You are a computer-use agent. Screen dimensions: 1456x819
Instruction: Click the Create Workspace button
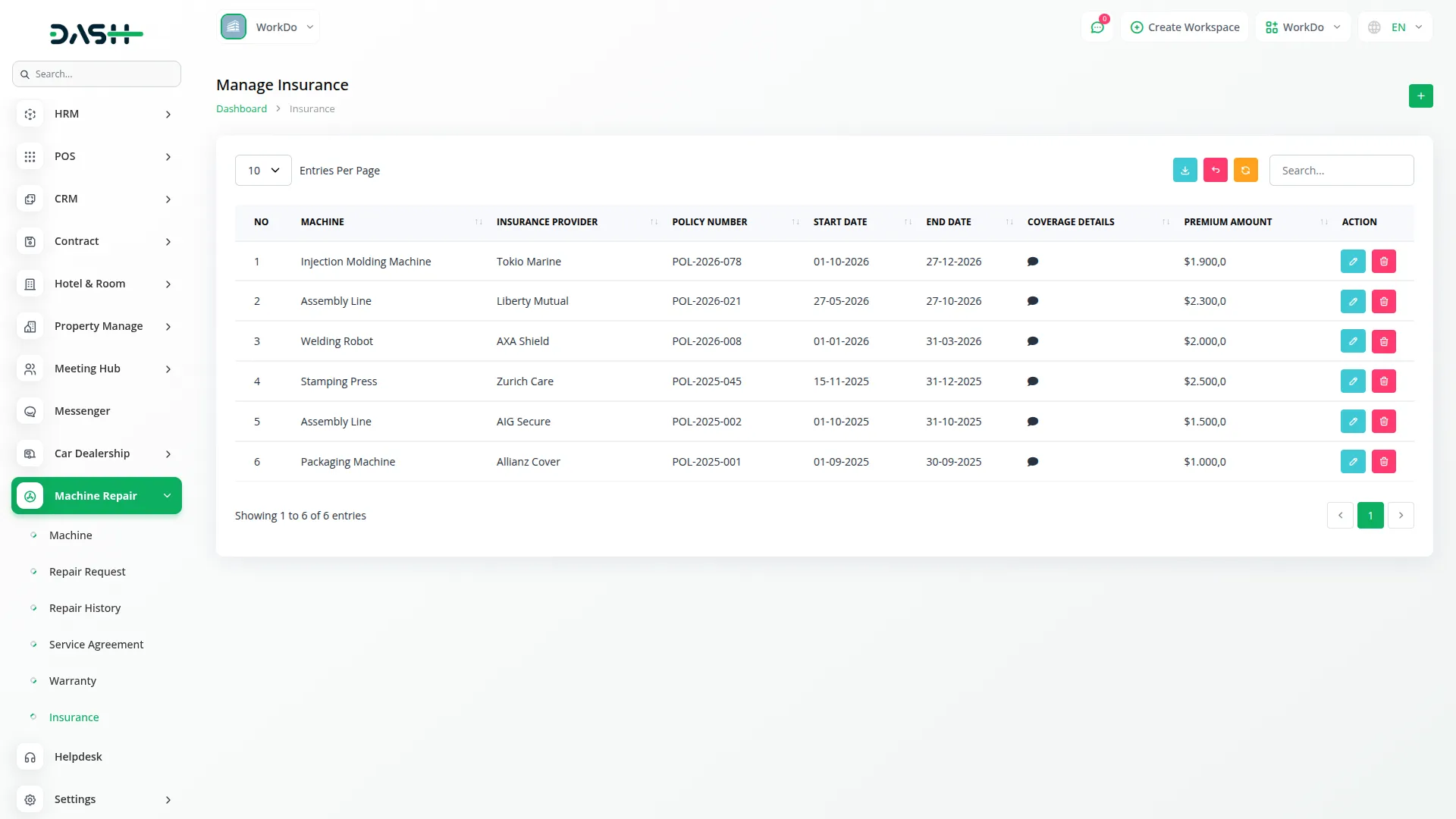point(1185,27)
